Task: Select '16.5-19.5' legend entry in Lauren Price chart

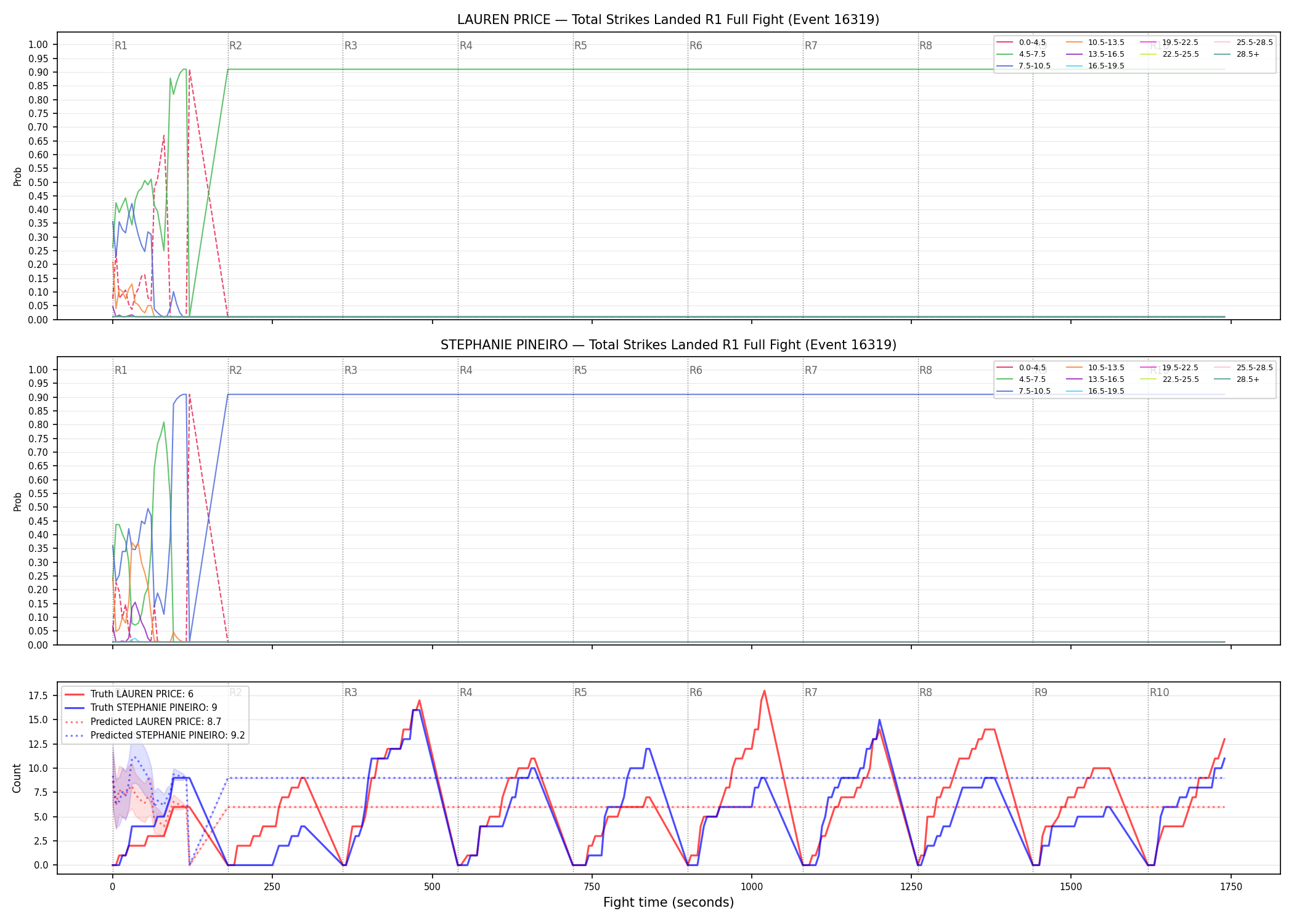Action: click(1095, 66)
